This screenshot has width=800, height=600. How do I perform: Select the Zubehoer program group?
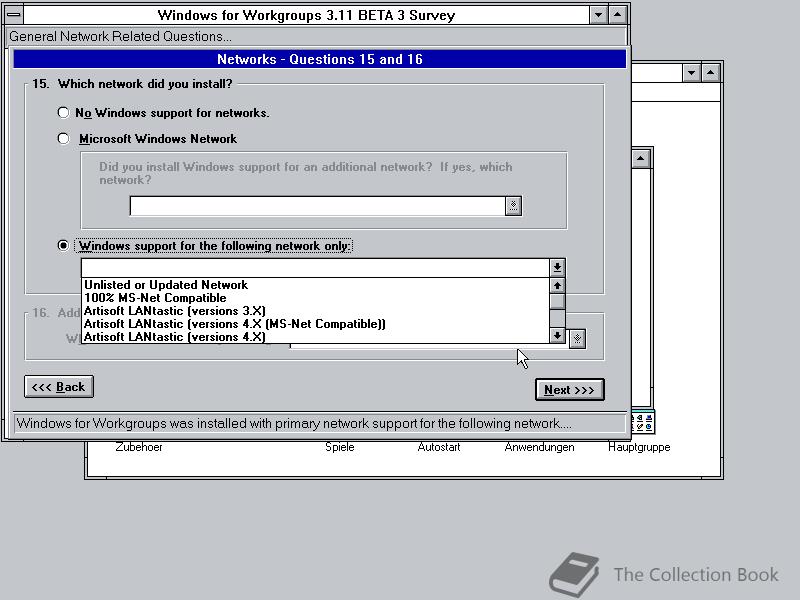point(139,447)
